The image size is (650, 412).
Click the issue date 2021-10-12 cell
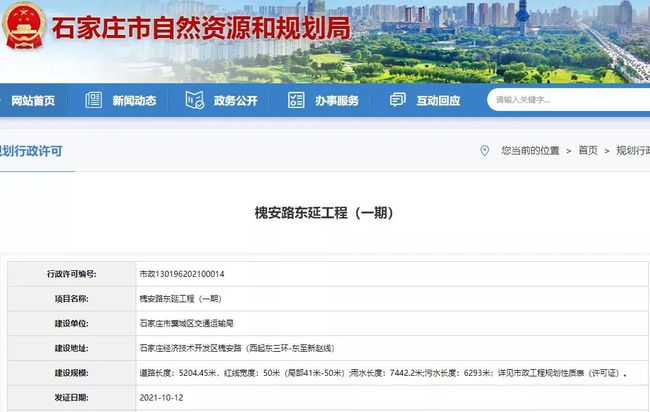(x=160, y=397)
